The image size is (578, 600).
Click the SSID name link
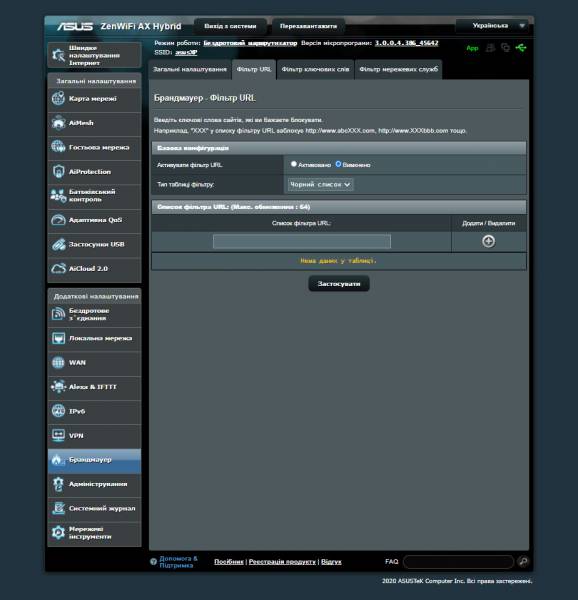[186, 52]
